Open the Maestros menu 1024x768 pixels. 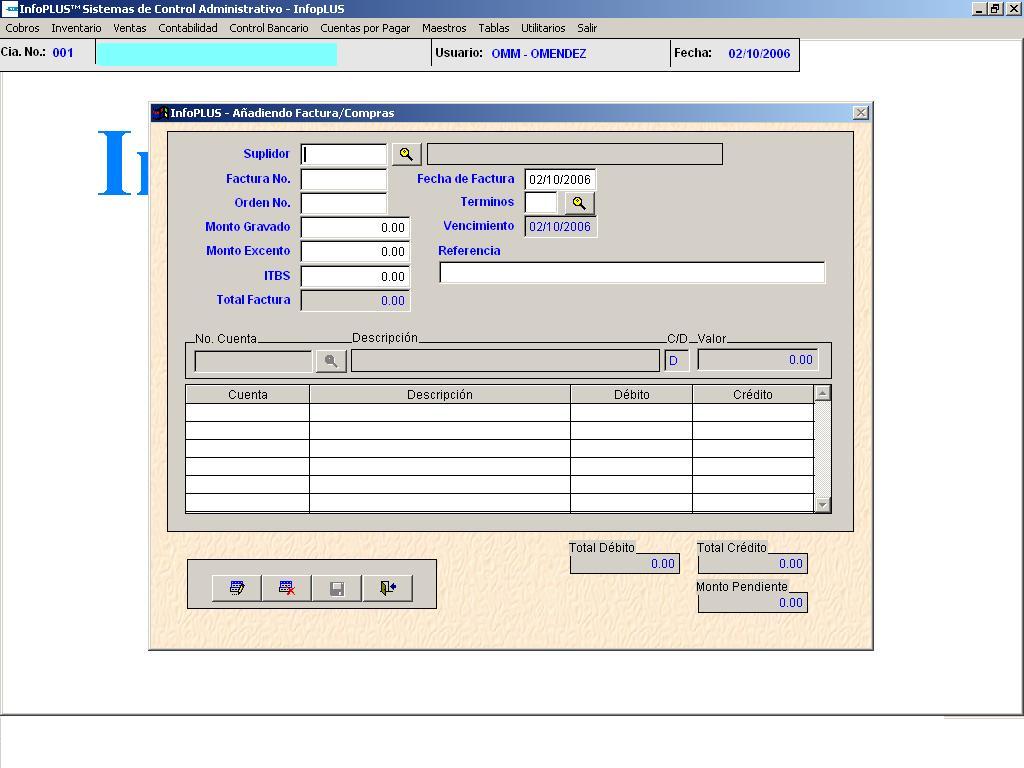[444, 28]
